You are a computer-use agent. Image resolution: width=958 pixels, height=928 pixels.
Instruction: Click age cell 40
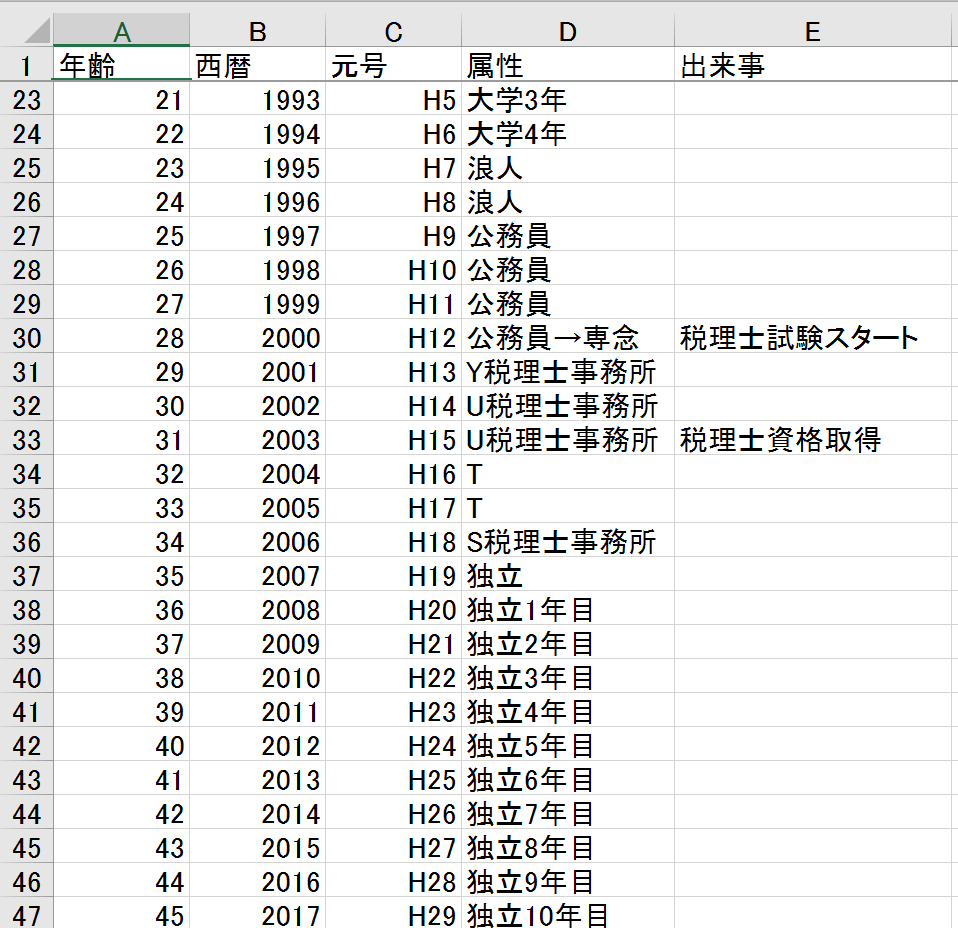click(x=122, y=745)
